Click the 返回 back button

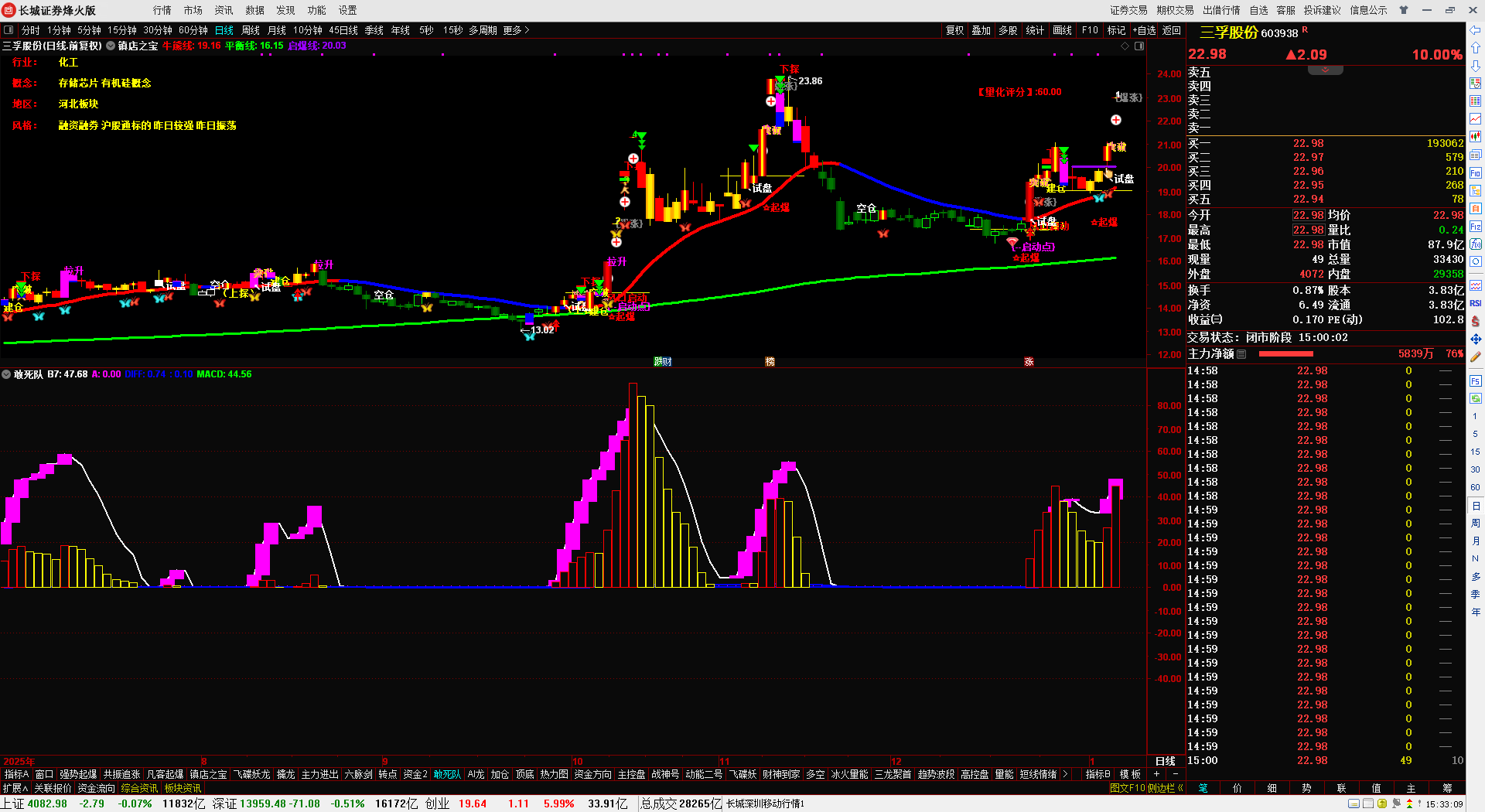[x=1172, y=30]
